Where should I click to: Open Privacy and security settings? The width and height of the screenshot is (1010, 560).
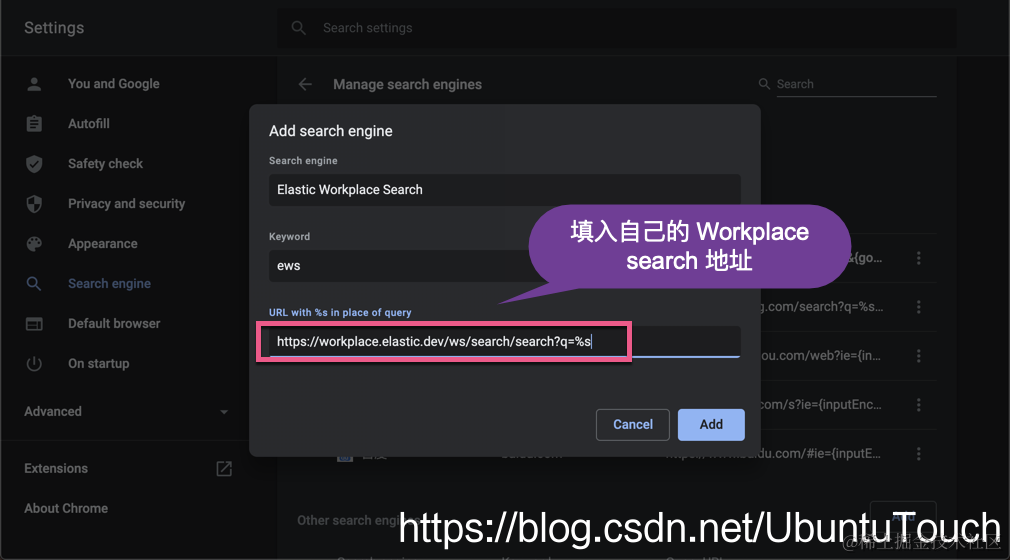click(126, 204)
